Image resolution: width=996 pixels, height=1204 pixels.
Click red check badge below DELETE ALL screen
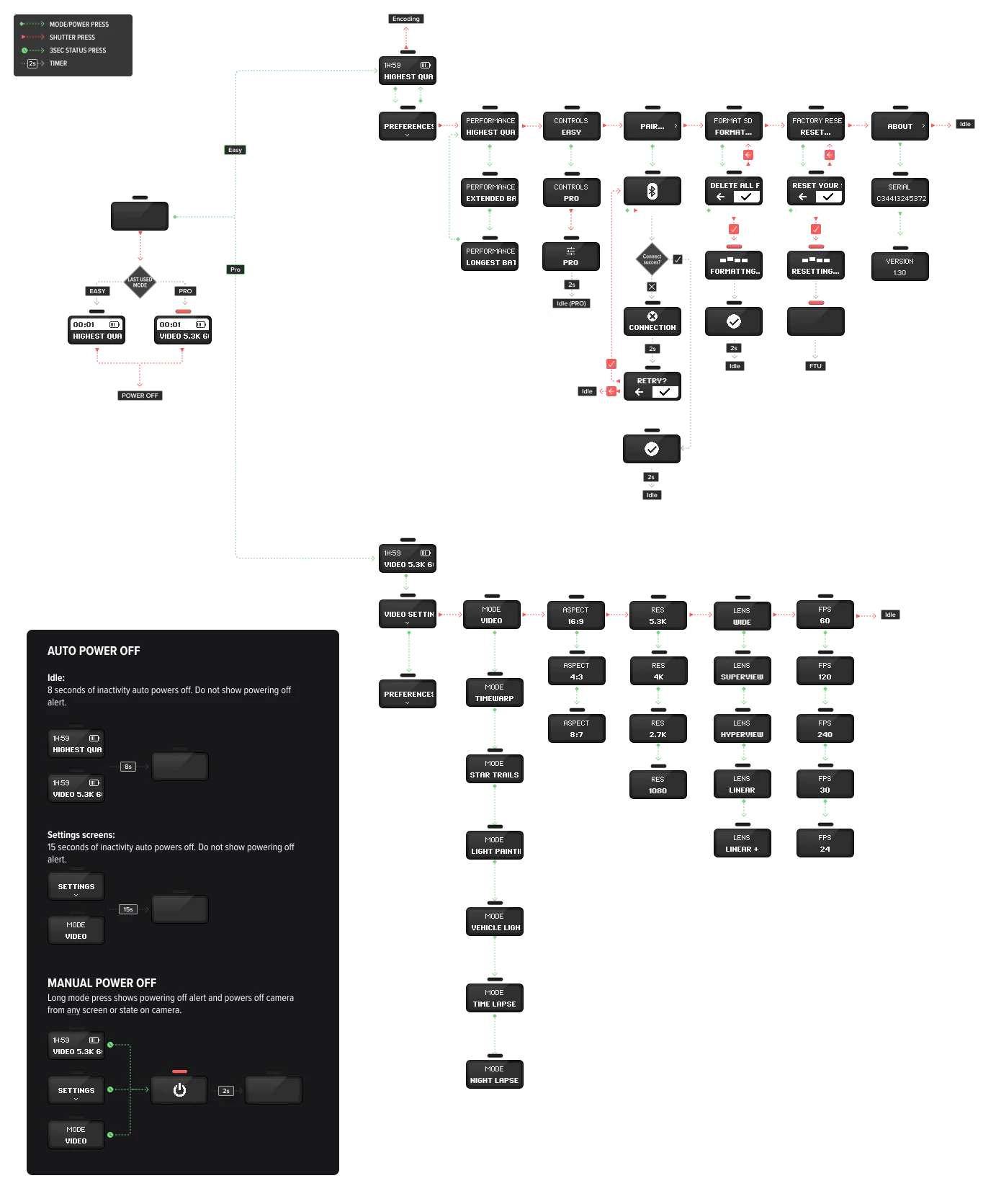coord(734,229)
